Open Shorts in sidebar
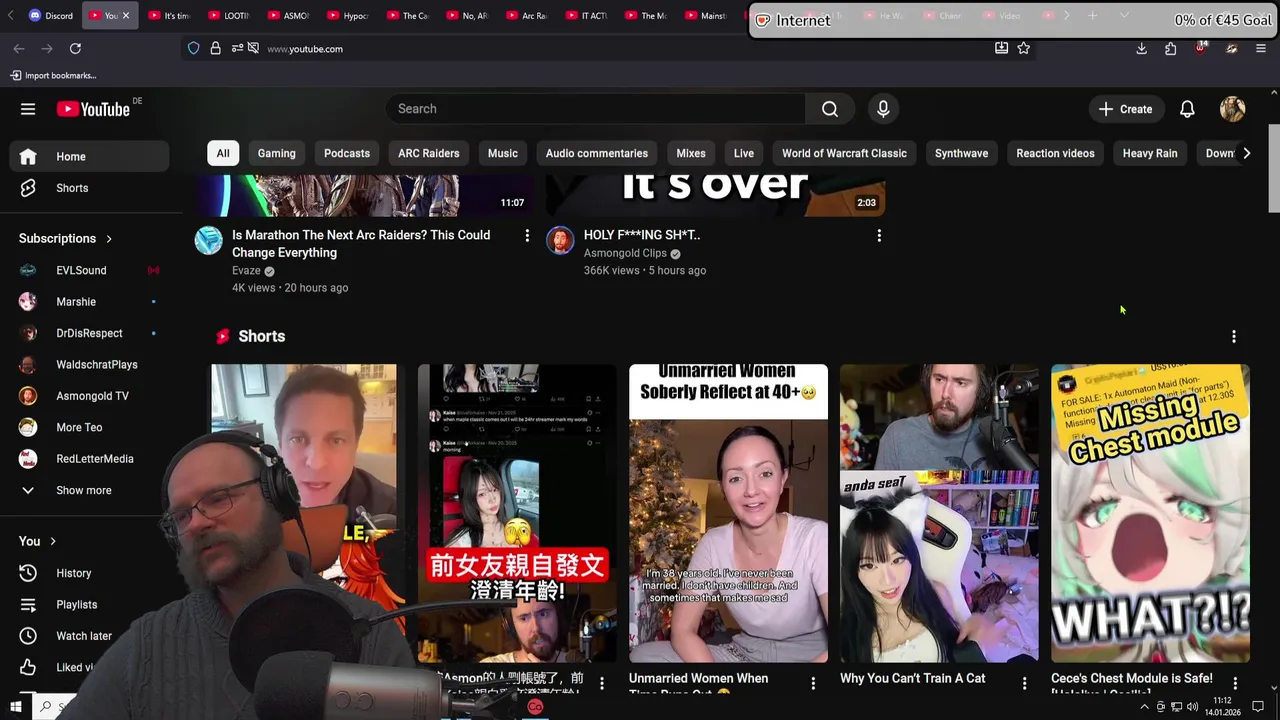 (90, 188)
